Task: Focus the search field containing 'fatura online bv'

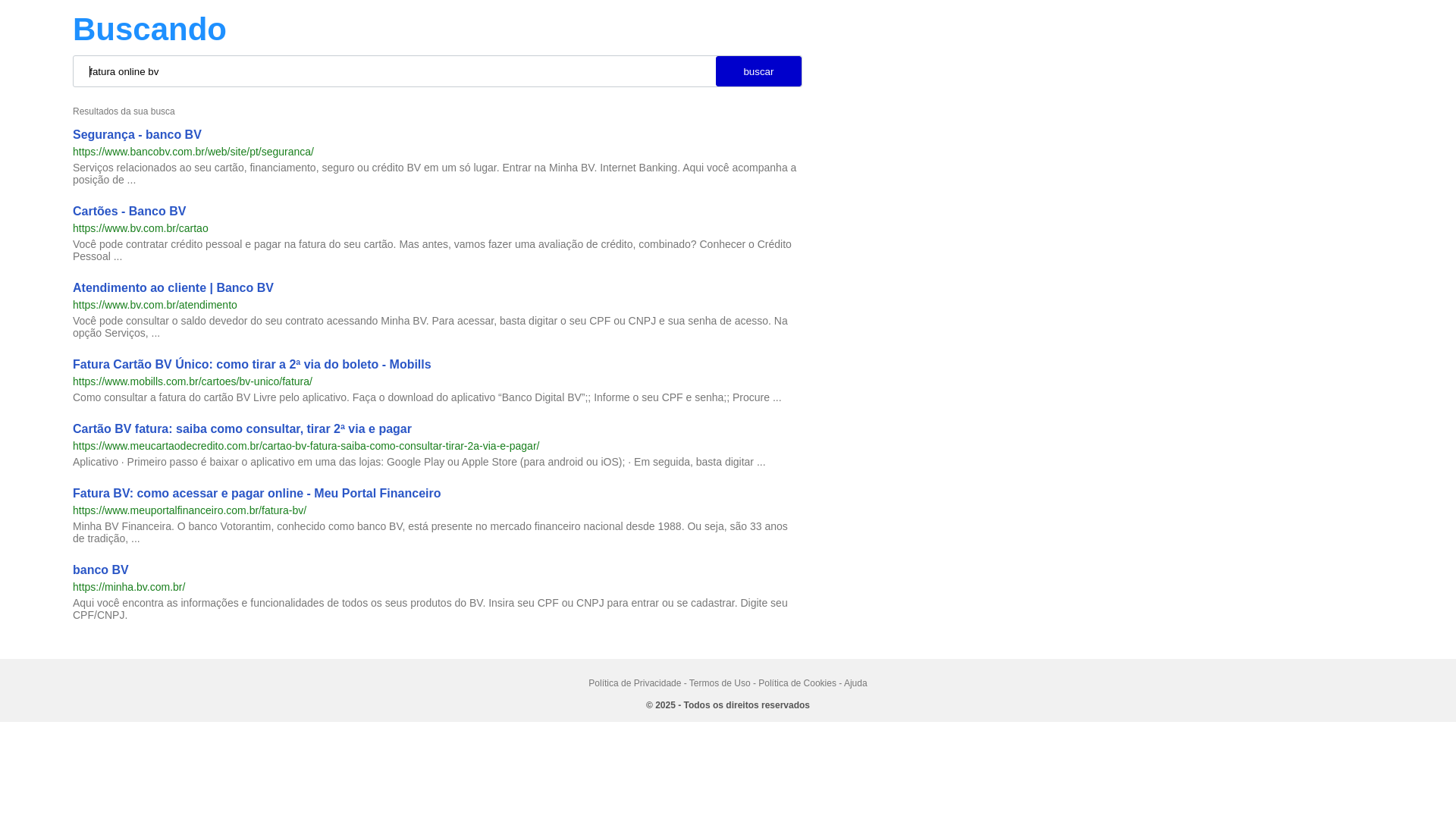Action: point(394,71)
